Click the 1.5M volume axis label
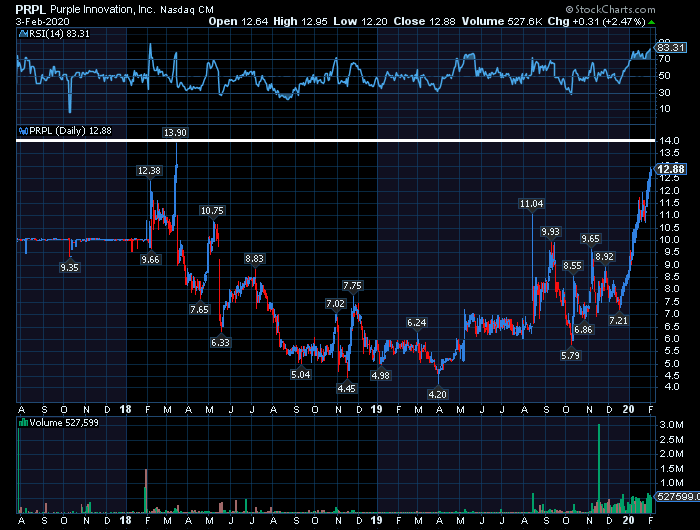 [x=671, y=468]
